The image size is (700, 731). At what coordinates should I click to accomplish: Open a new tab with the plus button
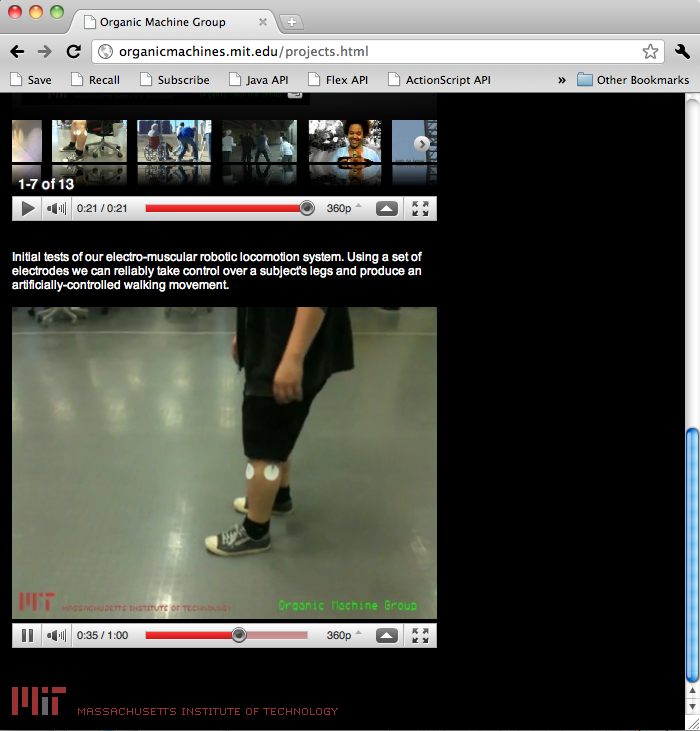tap(291, 22)
